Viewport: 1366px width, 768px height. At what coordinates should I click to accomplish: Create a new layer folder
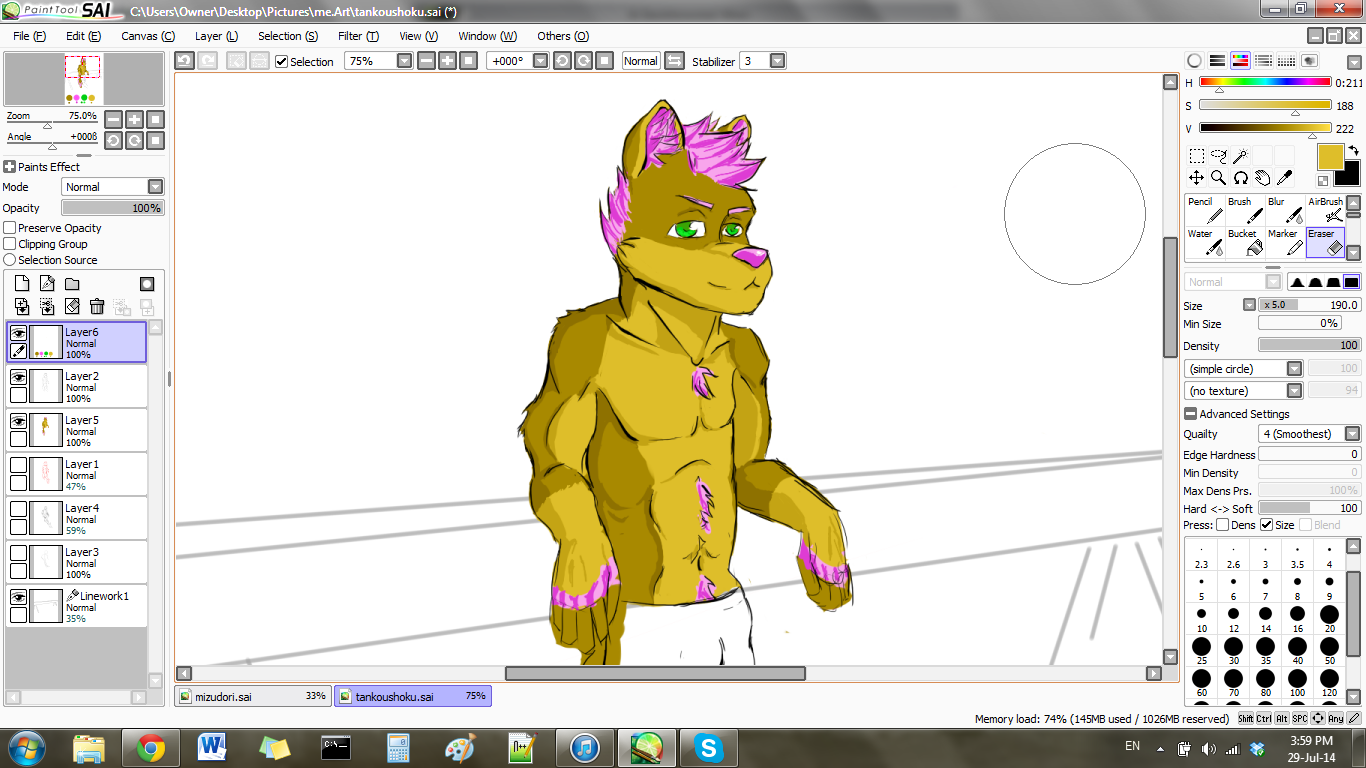coord(72,284)
